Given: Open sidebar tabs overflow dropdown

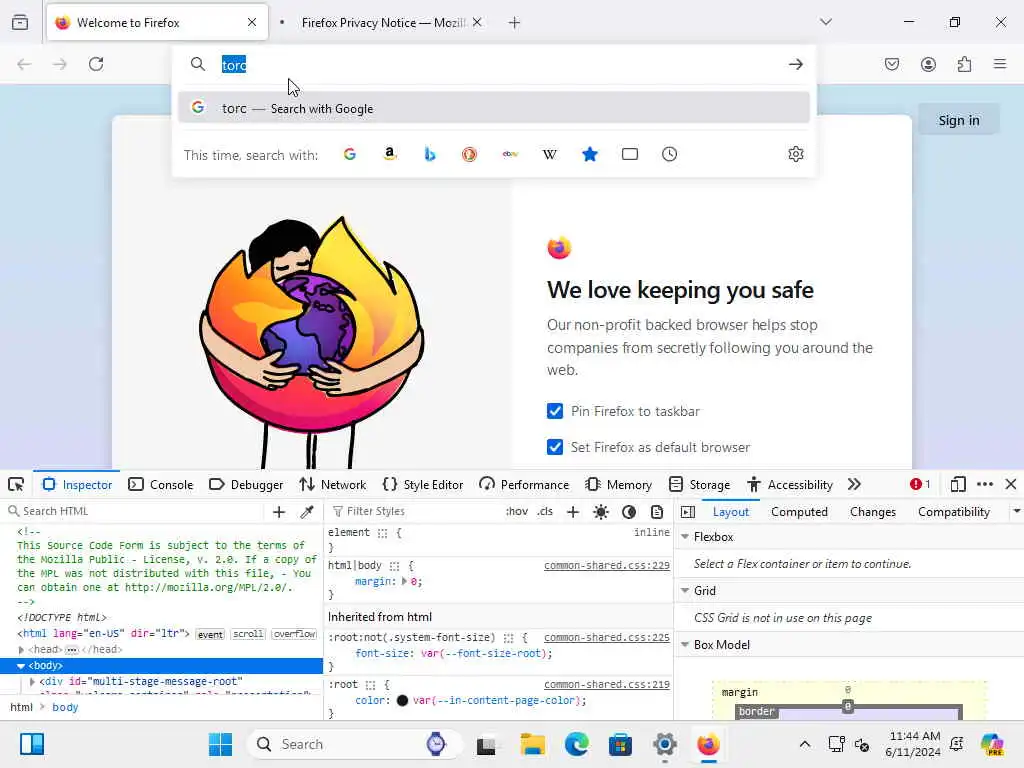Looking at the screenshot, I should [1016, 511].
